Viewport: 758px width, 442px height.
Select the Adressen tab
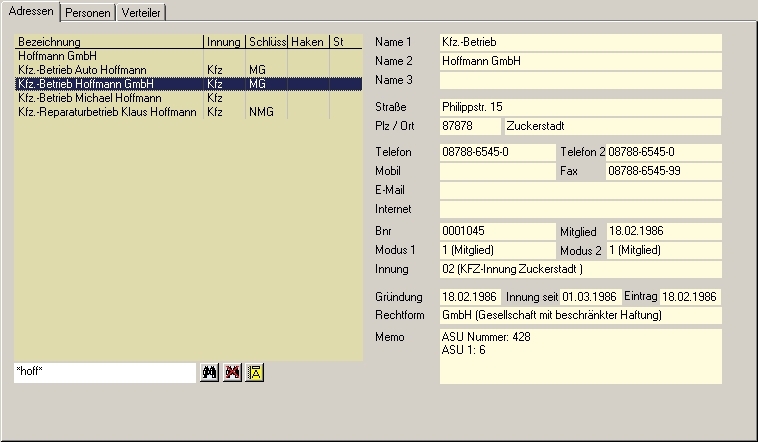click(x=30, y=11)
